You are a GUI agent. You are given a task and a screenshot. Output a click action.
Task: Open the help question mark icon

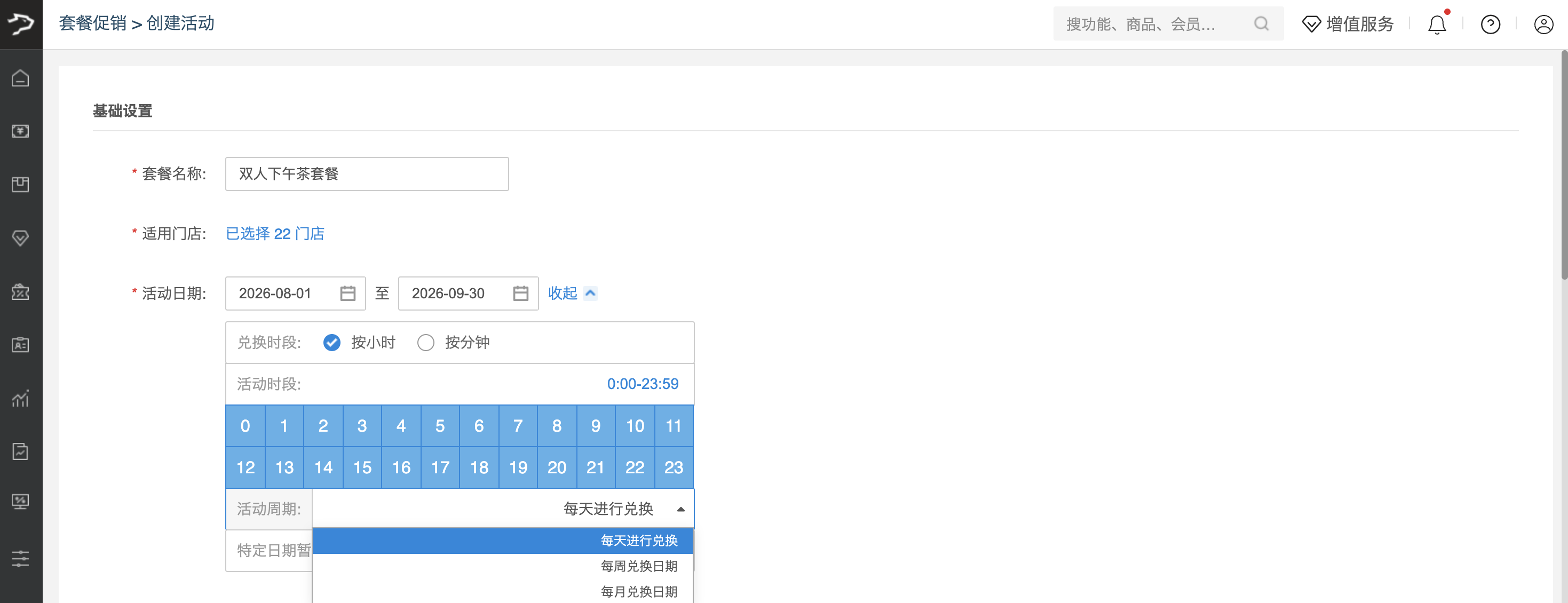[x=1490, y=25]
